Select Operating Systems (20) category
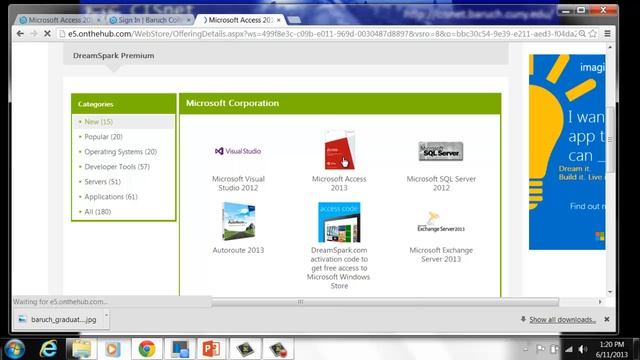 tap(120, 152)
